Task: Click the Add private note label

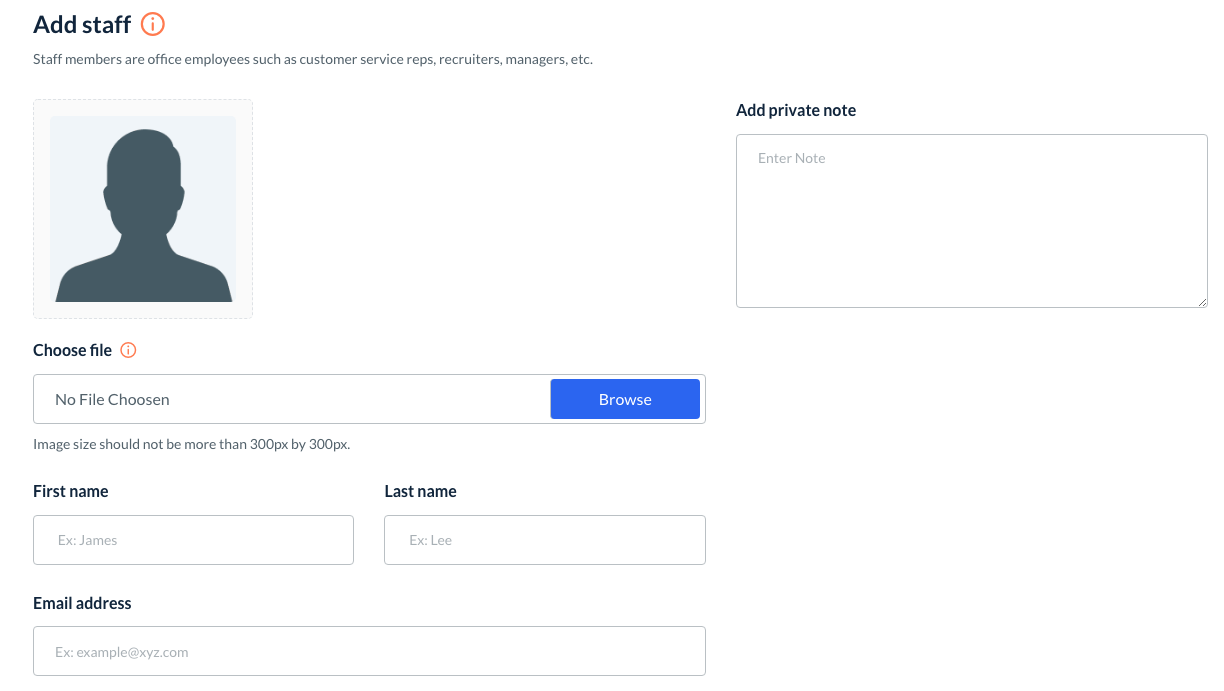Action: click(x=796, y=110)
